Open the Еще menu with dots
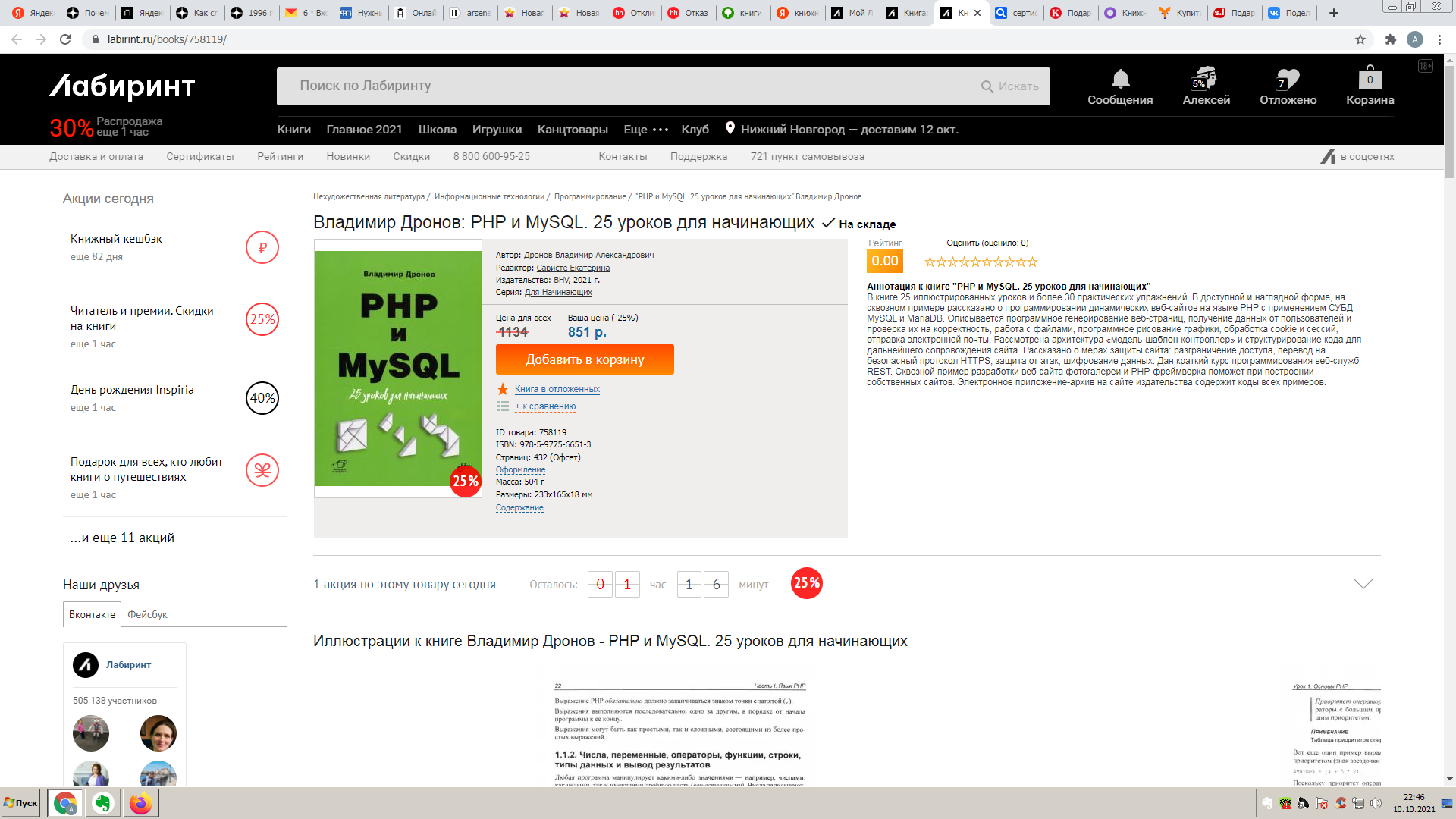The height and width of the screenshot is (819, 1456). pyautogui.click(x=646, y=130)
